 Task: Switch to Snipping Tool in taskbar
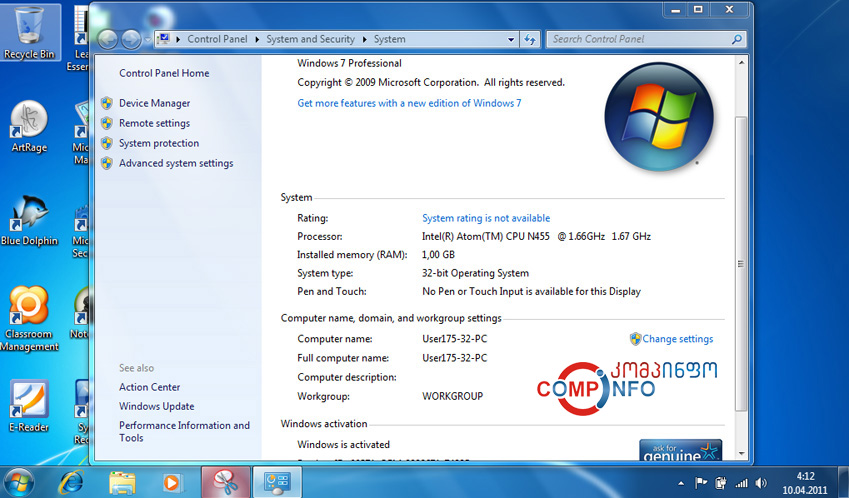tap(226, 482)
